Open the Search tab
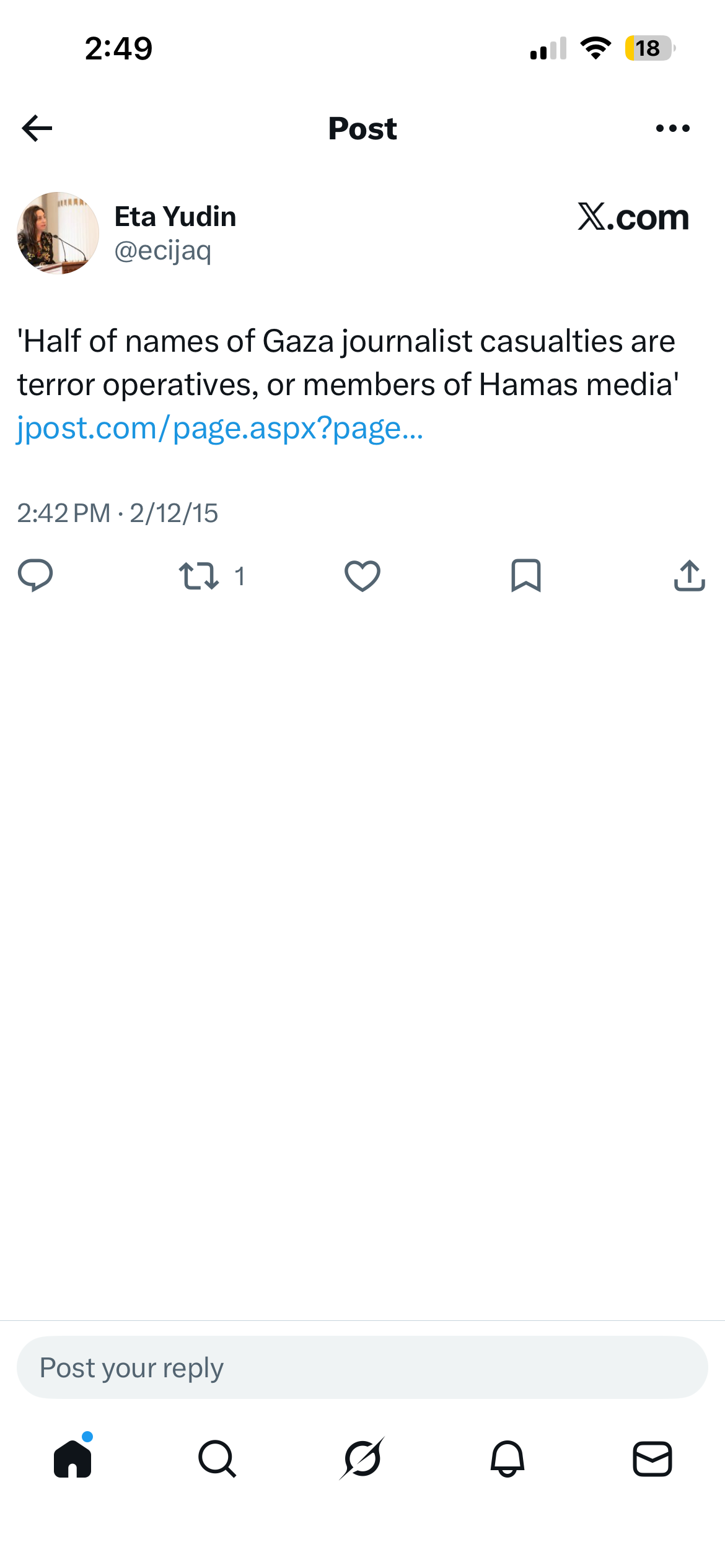This screenshot has height=1568, width=725. 217,1459
